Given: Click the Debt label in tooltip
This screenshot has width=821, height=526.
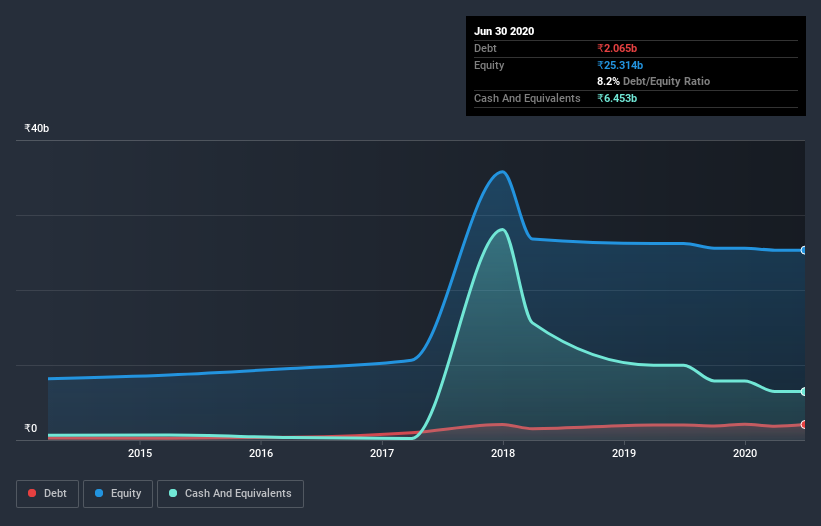Looking at the screenshot, I should tap(485, 48).
